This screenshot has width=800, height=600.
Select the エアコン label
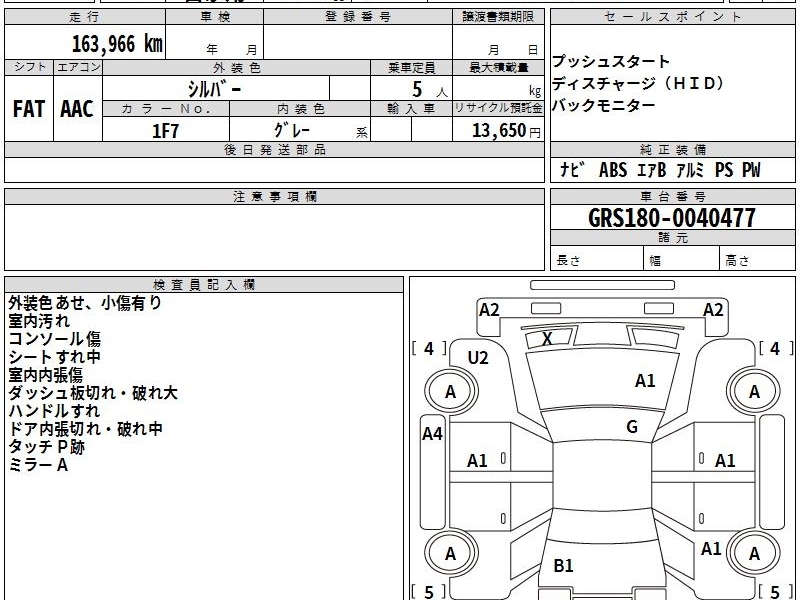(78, 67)
